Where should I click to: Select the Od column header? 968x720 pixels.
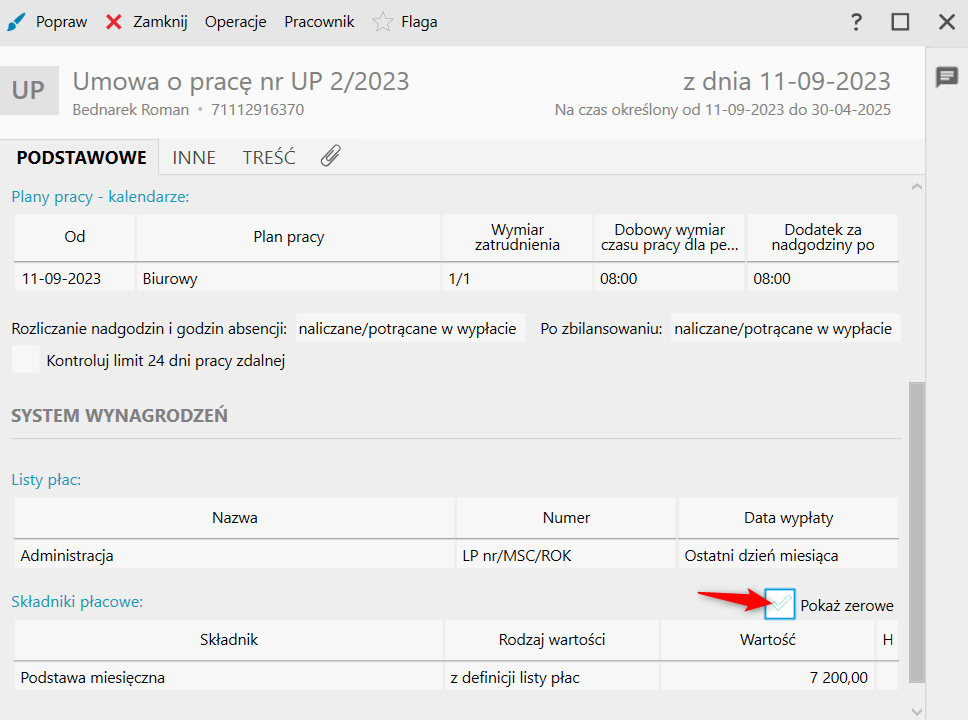click(75, 237)
